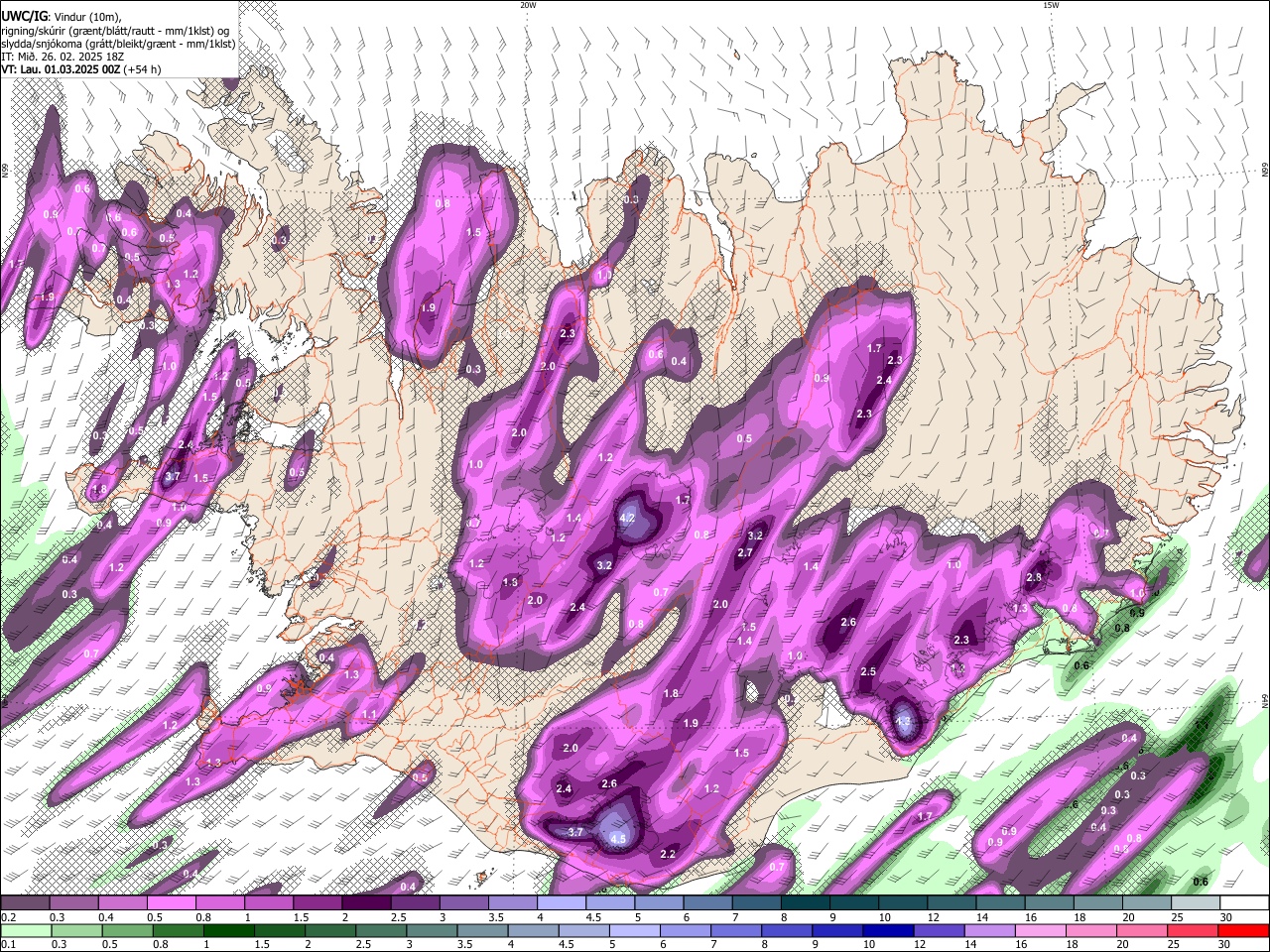Select the 0.3 swatch in the purple legend row
This screenshot has width=1270, height=952.
click(73, 903)
